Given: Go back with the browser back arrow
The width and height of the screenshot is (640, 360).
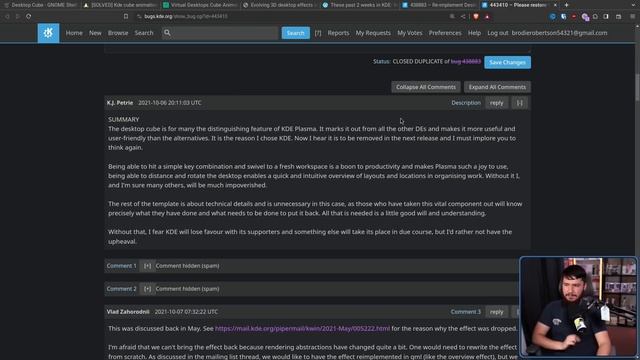Looking at the screenshot, I should (x=7, y=16).
